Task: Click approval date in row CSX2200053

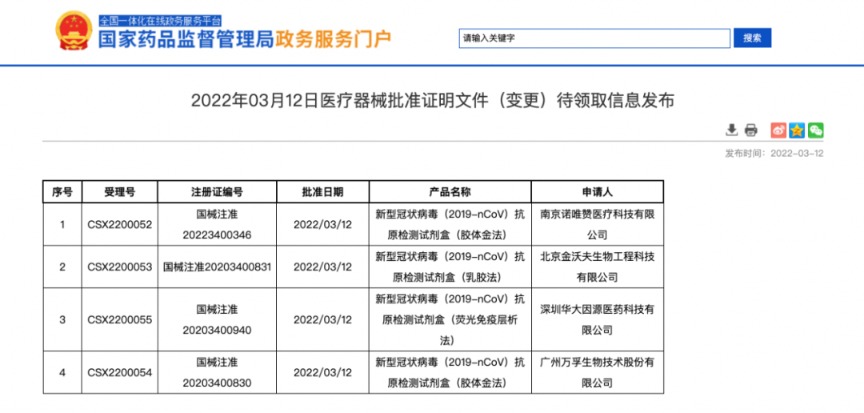Action: pyautogui.click(x=323, y=267)
